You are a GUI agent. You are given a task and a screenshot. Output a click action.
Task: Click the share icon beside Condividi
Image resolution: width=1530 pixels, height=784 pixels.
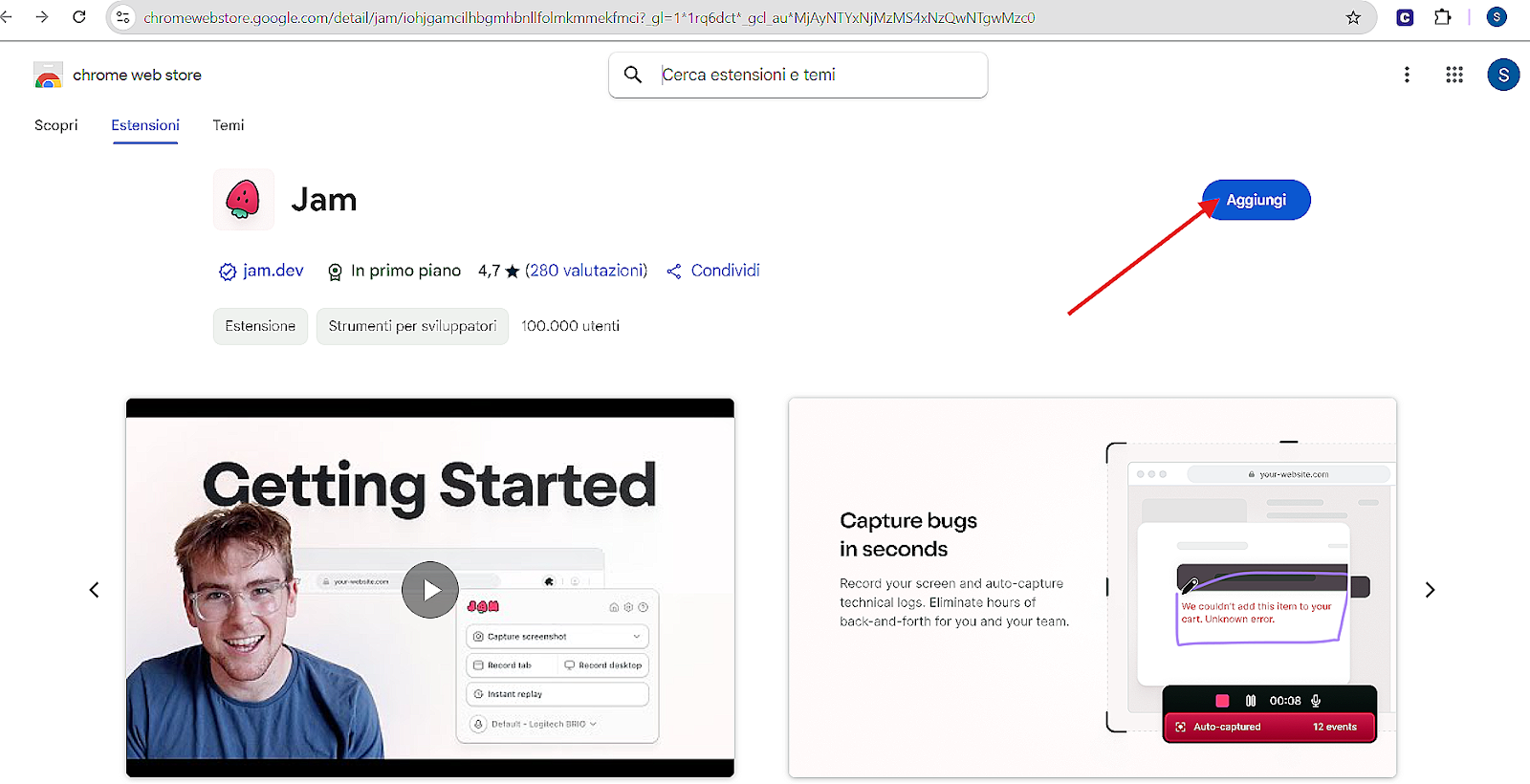pyautogui.click(x=674, y=272)
